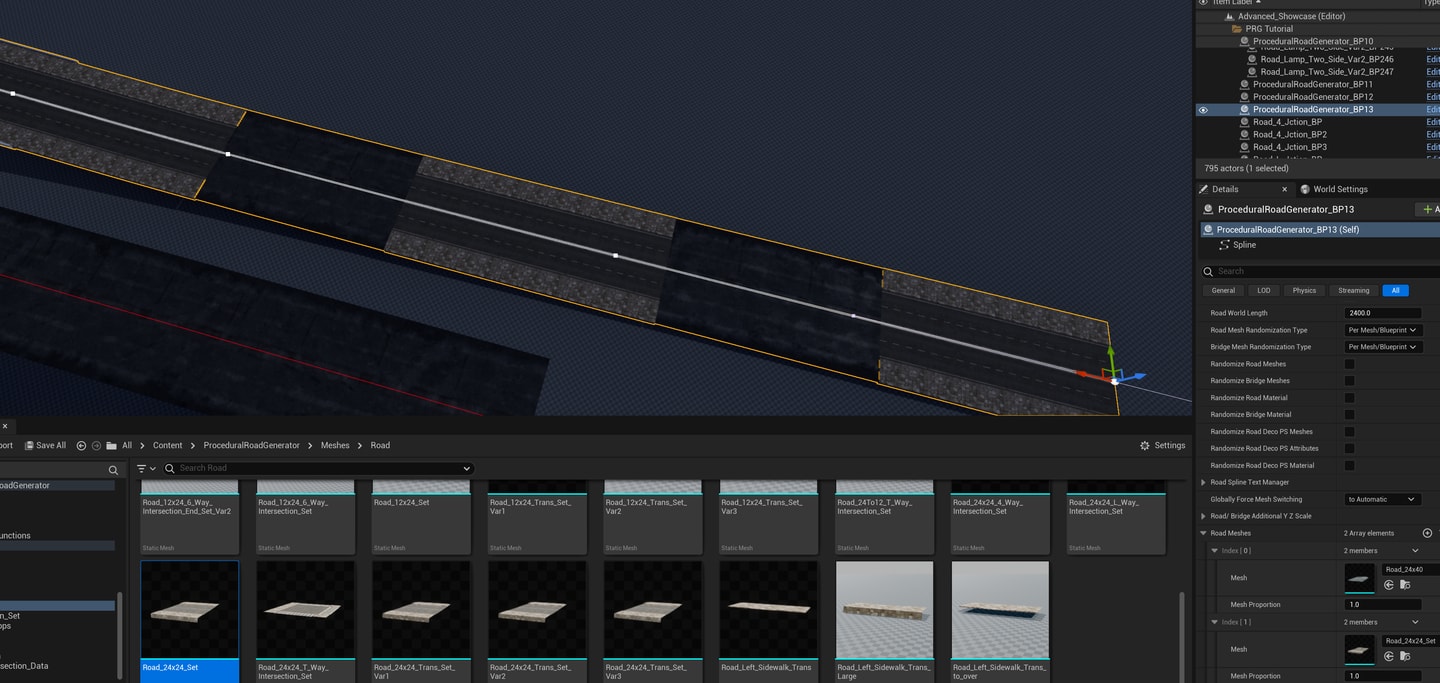Click the Spline component icon
Screen dimensions: 1440x683
1225,245
